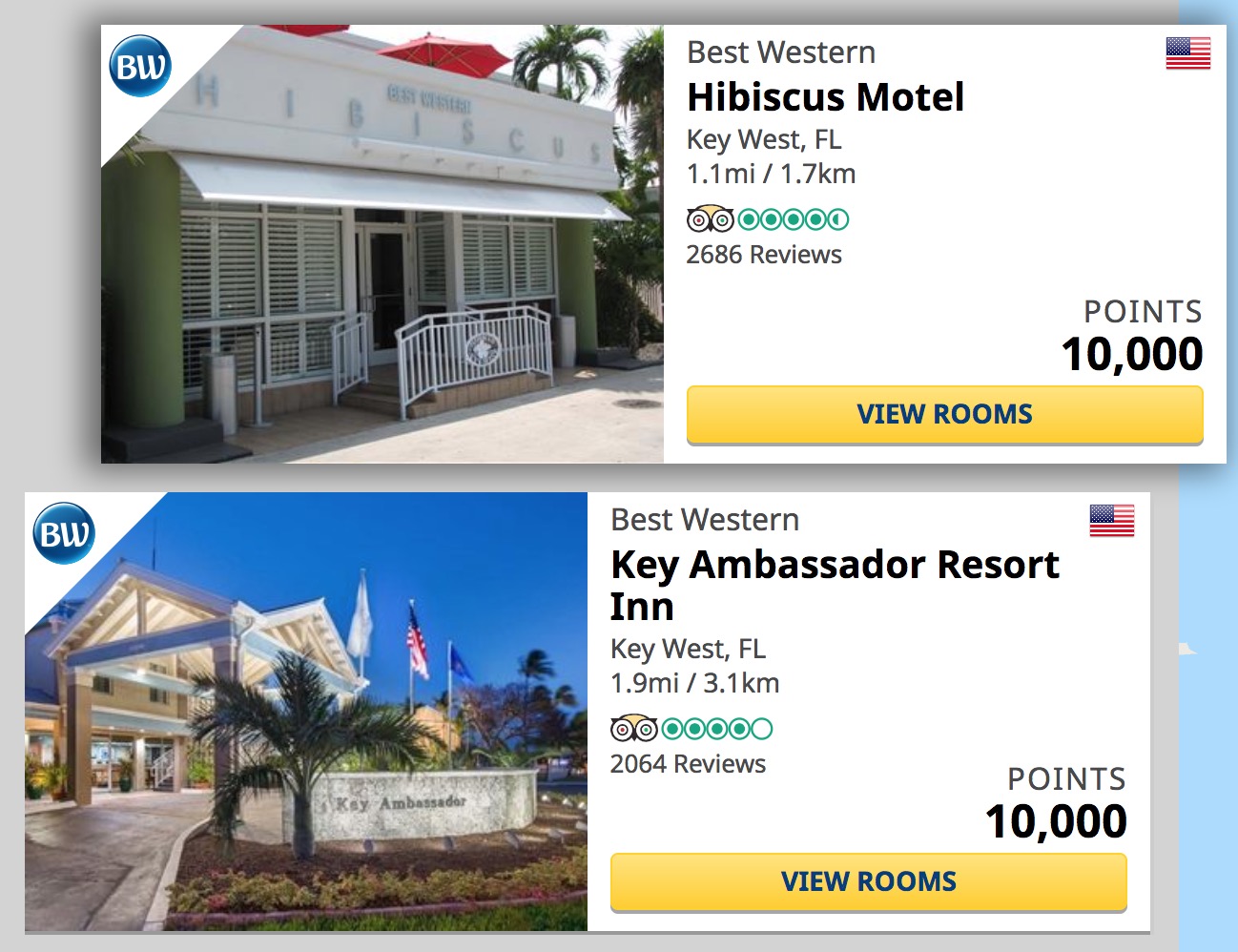Click the 1.1mi / 1.7km distance text

[x=771, y=174]
